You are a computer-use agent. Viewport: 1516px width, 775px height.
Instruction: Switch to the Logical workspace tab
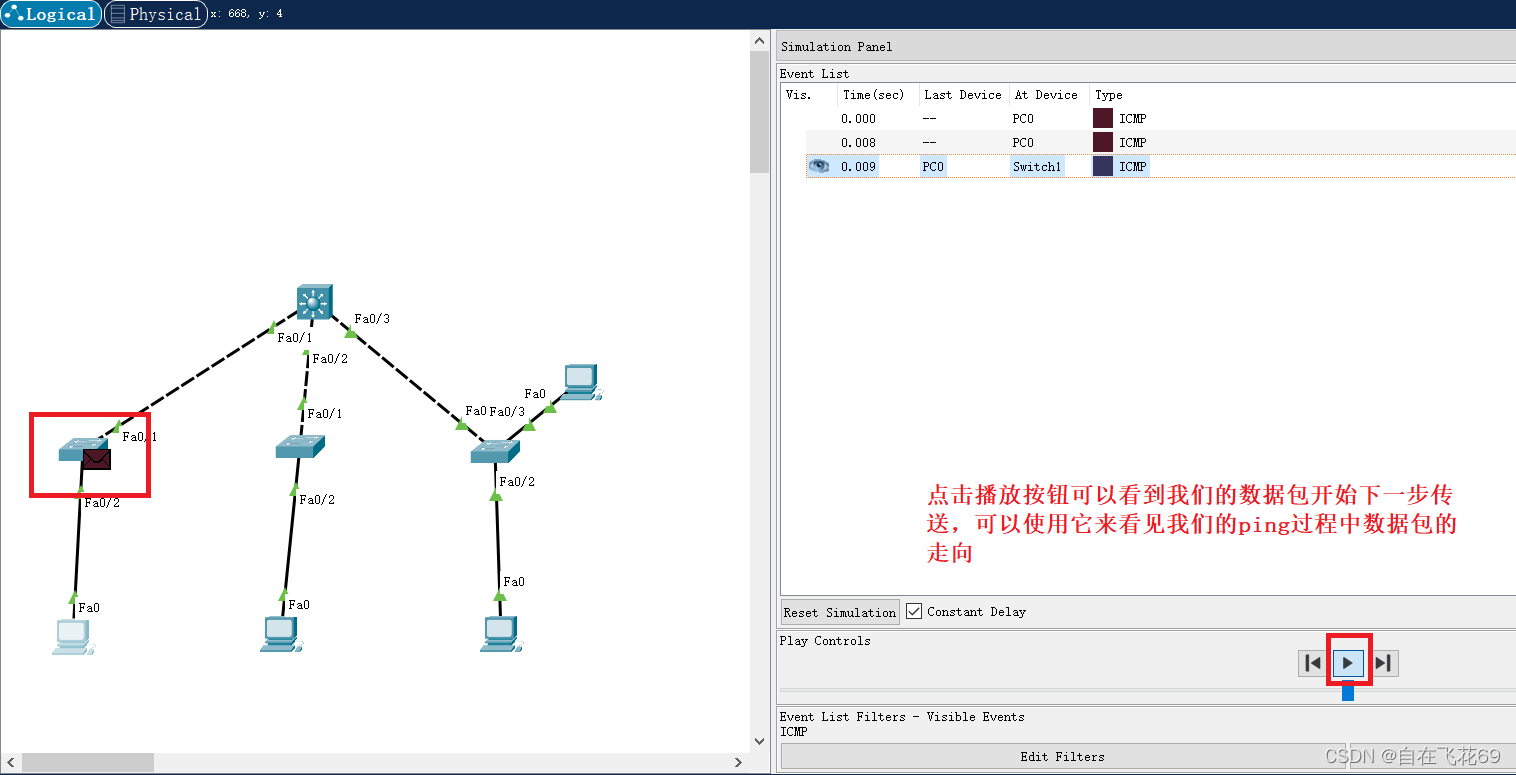pos(51,14)
